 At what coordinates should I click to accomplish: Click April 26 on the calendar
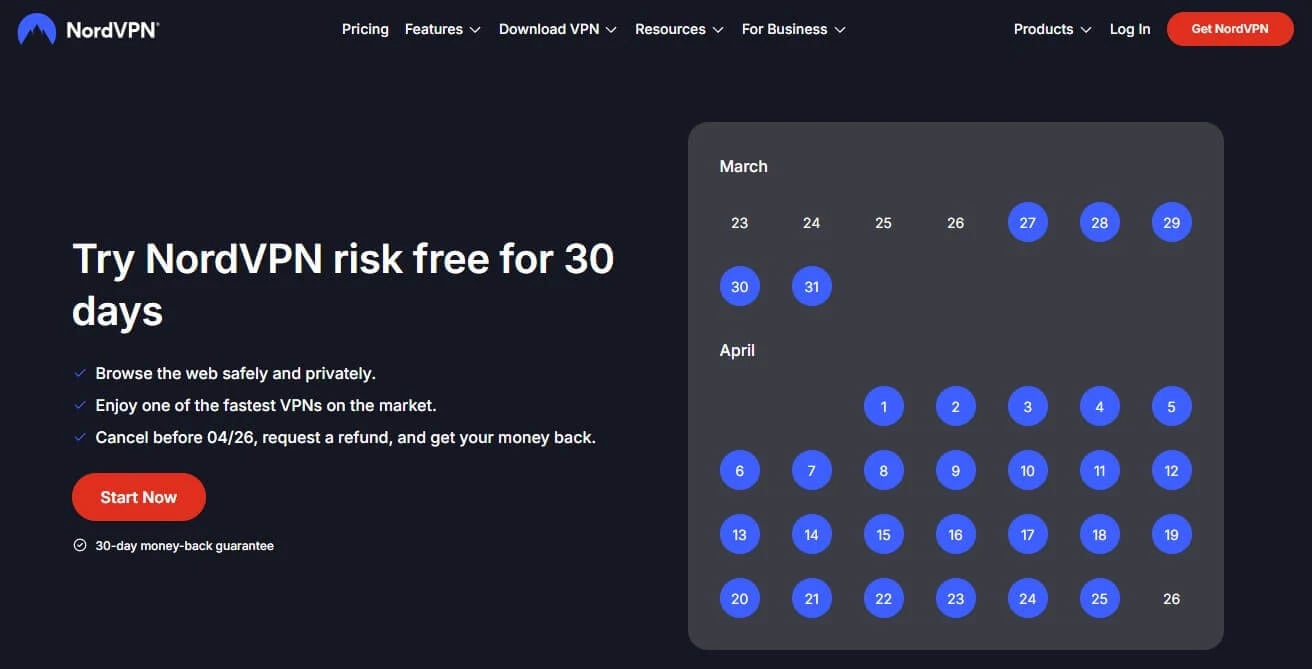tap(1171, 598)
